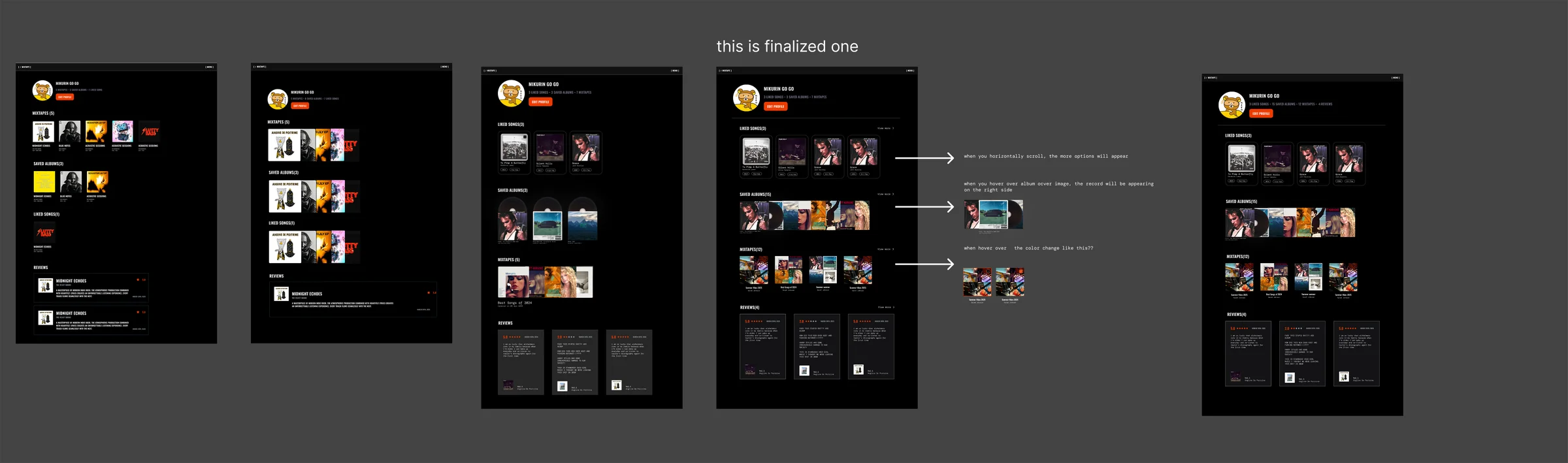This screenshot has height=463, width=1568.
Task: Select the 'this is finalized one' title text
Action: [787, 46]
